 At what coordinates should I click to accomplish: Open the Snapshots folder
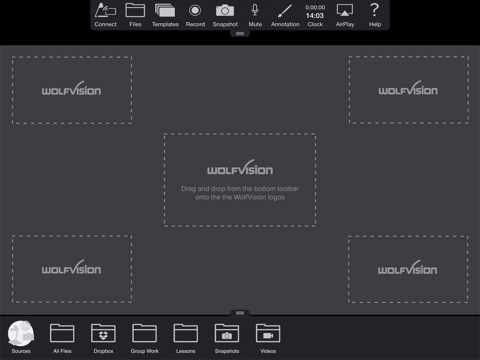[x=227, y=338]
